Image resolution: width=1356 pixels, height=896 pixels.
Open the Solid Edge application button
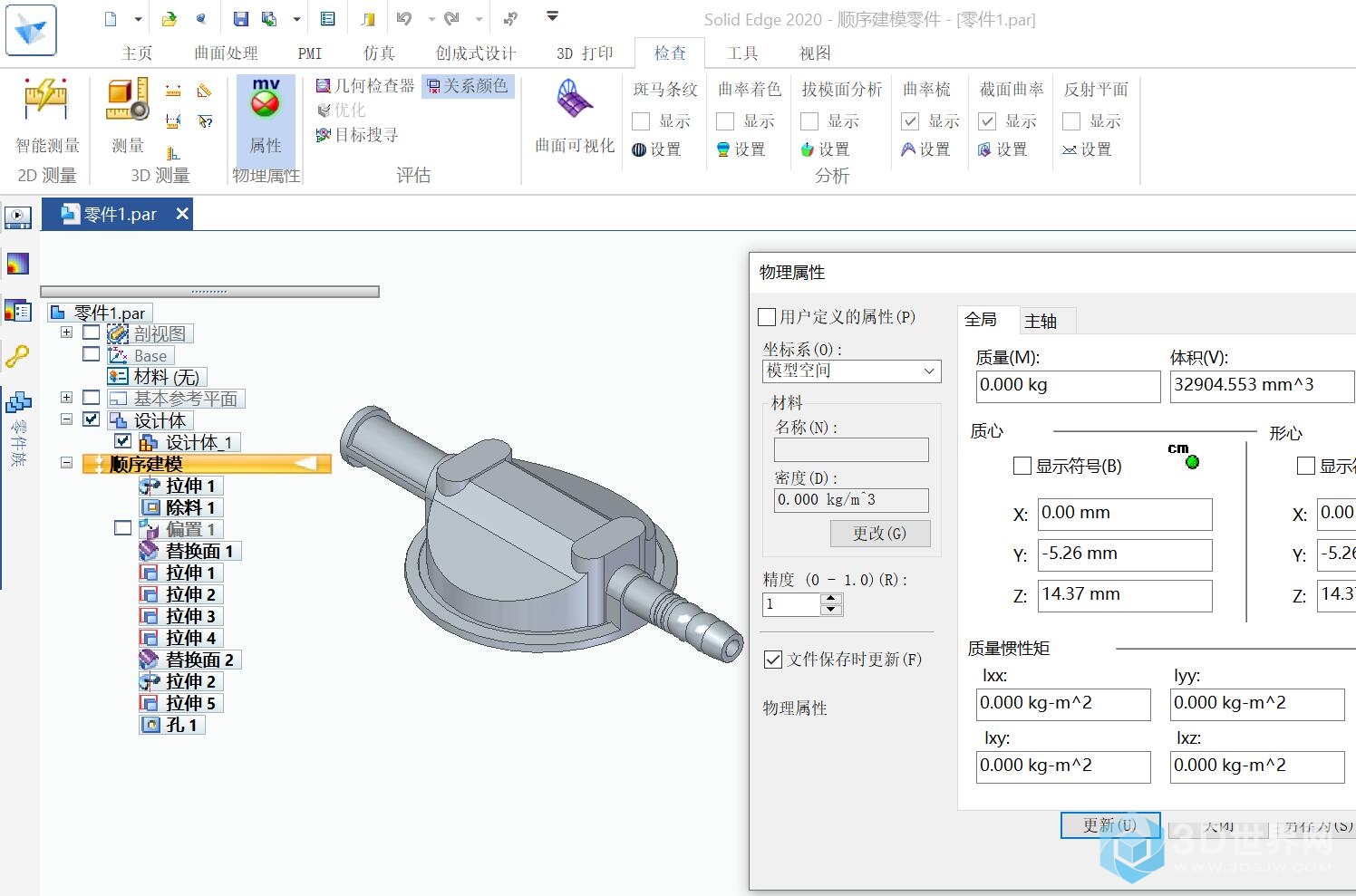click(x=31, y=29)
